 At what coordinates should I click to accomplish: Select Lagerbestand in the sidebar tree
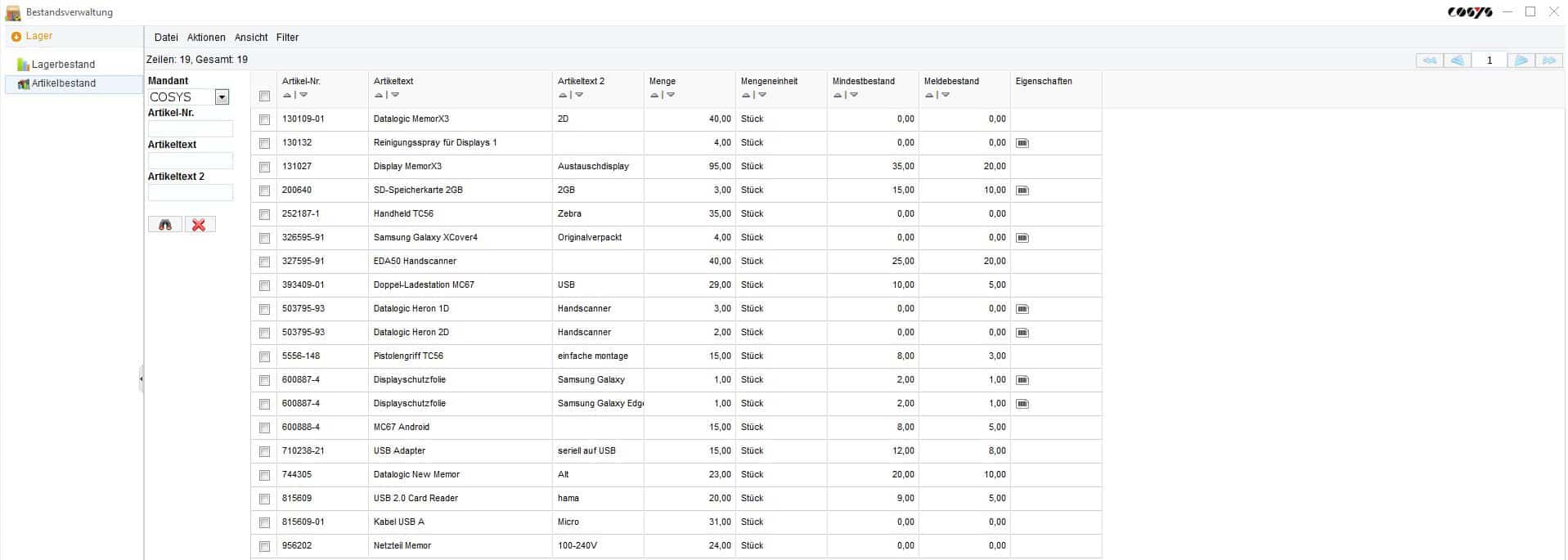point(63,65)
